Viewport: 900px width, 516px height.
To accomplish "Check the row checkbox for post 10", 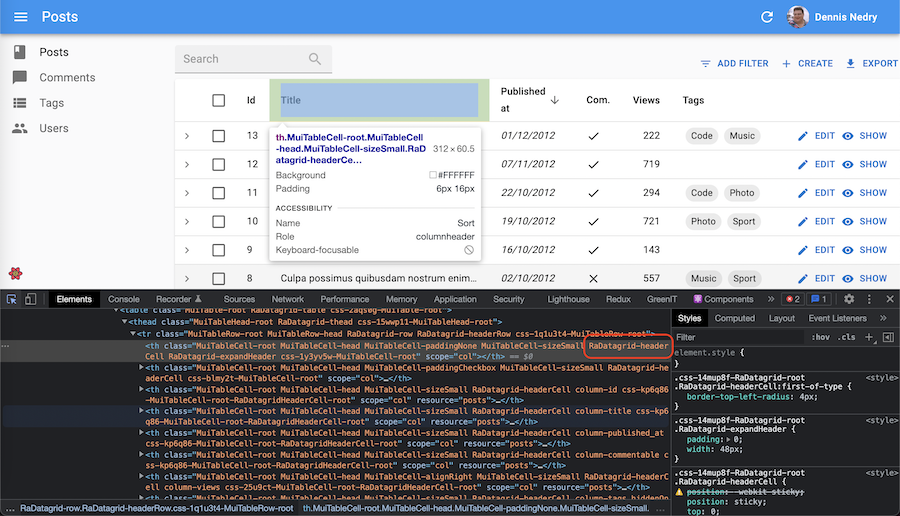I will tap(219, 221).
